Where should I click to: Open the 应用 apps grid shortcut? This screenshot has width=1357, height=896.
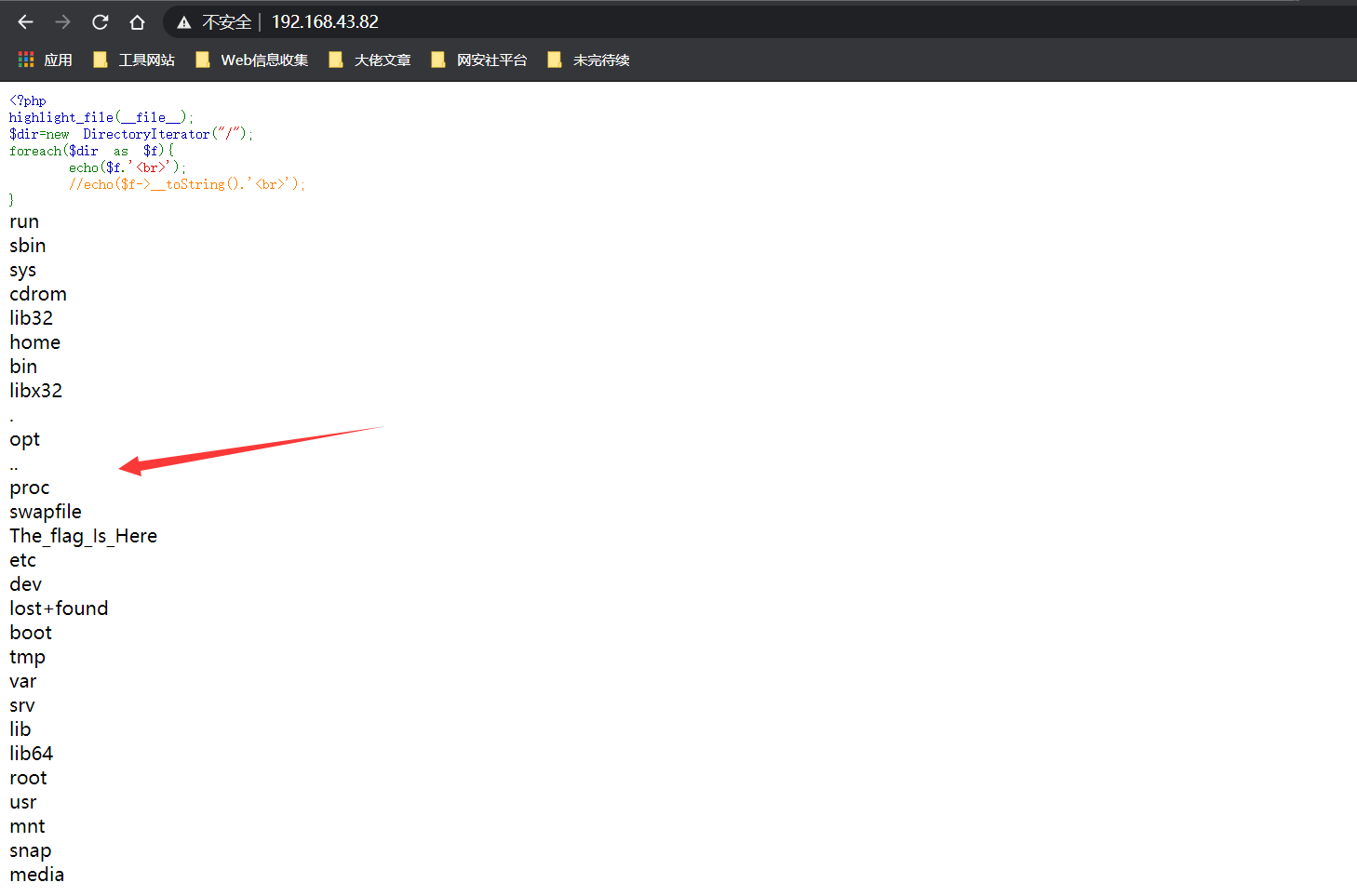coord(45,60)
